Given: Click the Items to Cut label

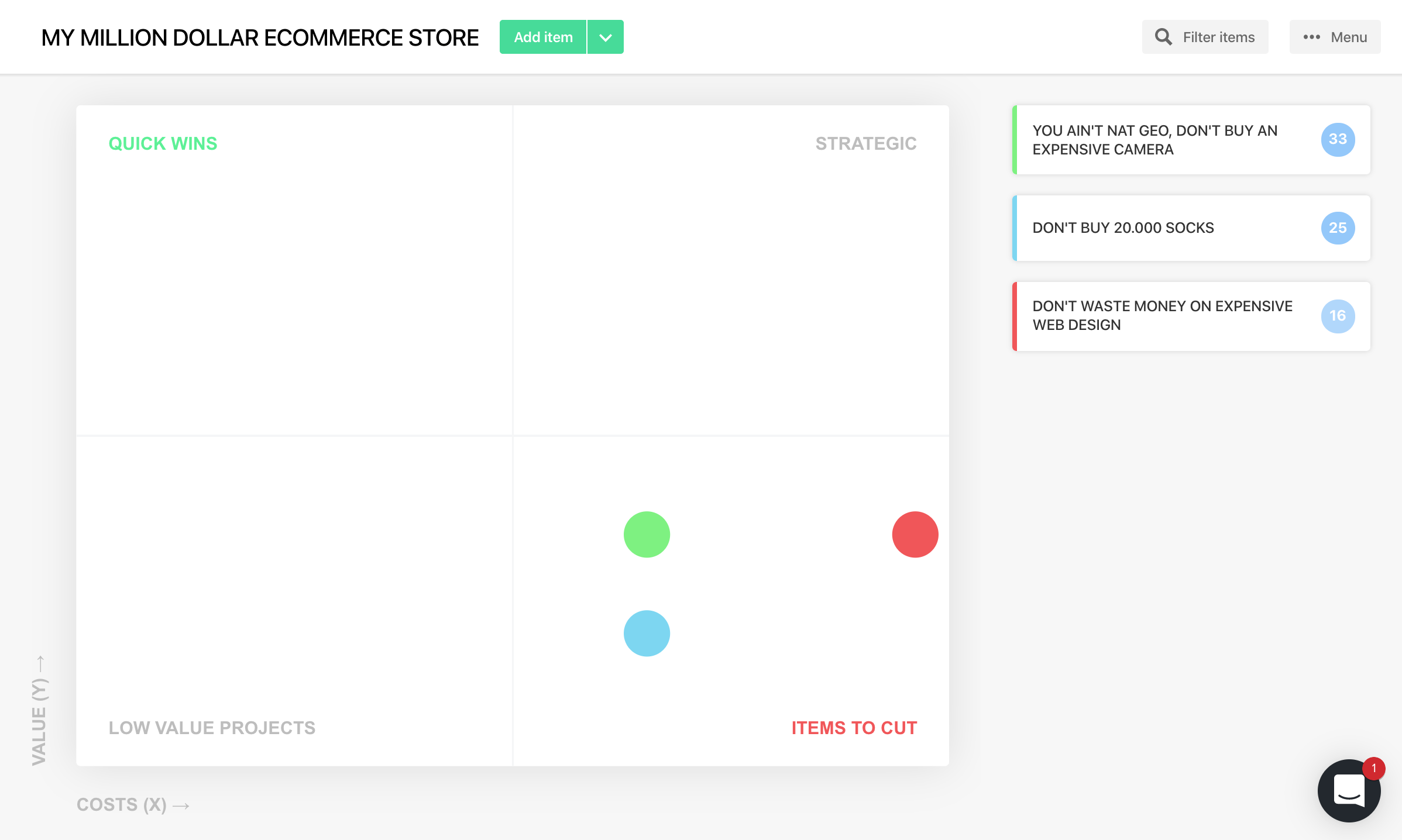Looking at the screenshot, I should (x=854, y=728).
